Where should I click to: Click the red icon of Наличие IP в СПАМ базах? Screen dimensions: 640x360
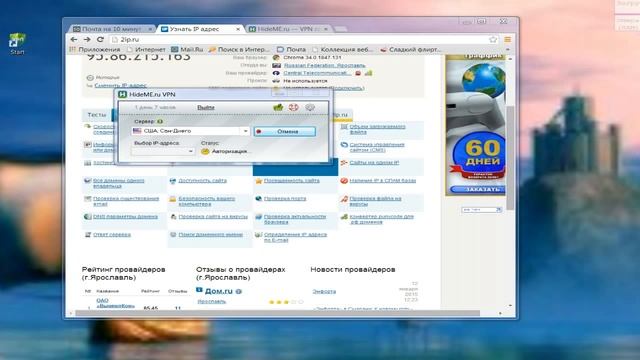[x=344, y=180]
